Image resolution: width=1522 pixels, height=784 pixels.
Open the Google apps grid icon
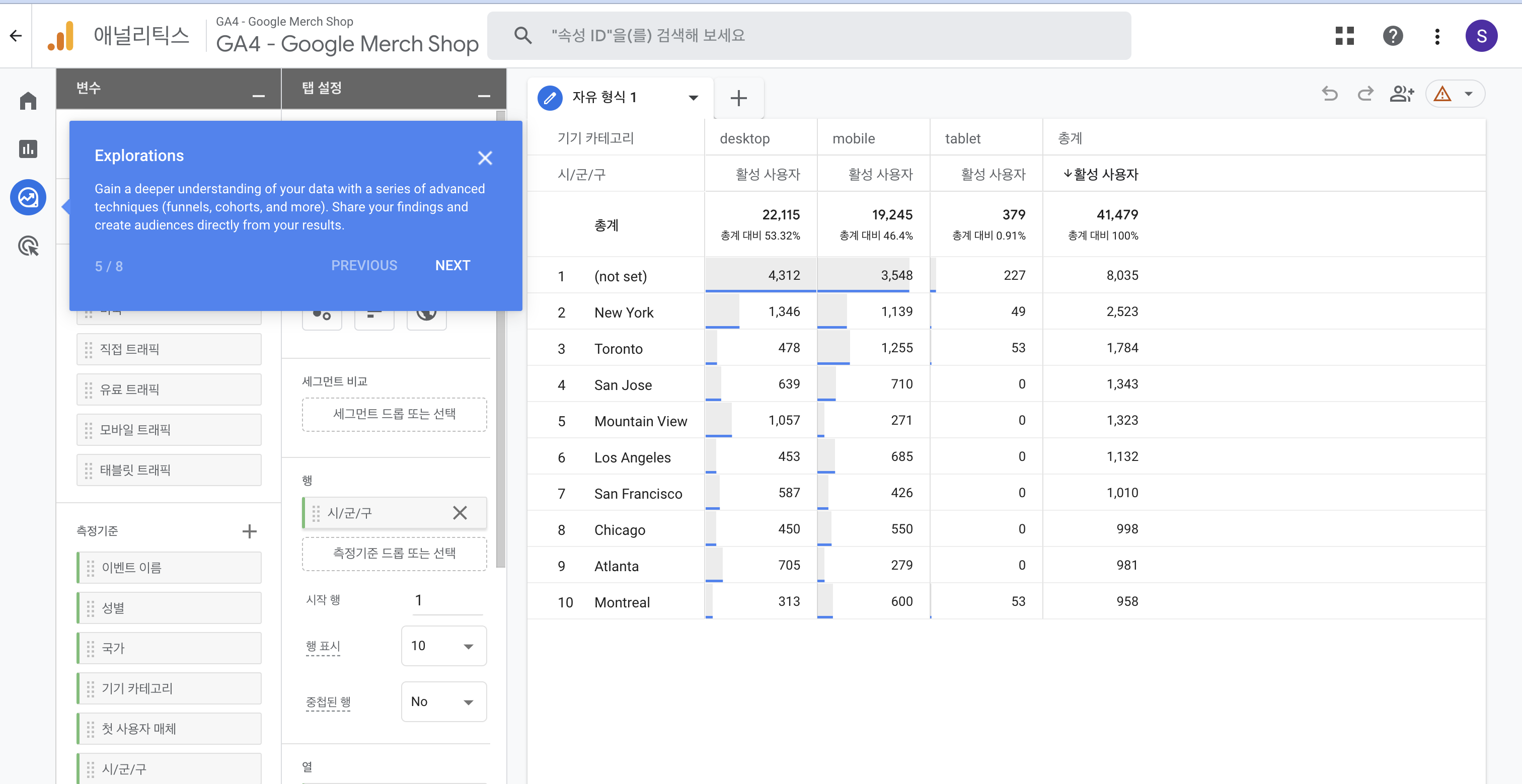coord(1344,36)
